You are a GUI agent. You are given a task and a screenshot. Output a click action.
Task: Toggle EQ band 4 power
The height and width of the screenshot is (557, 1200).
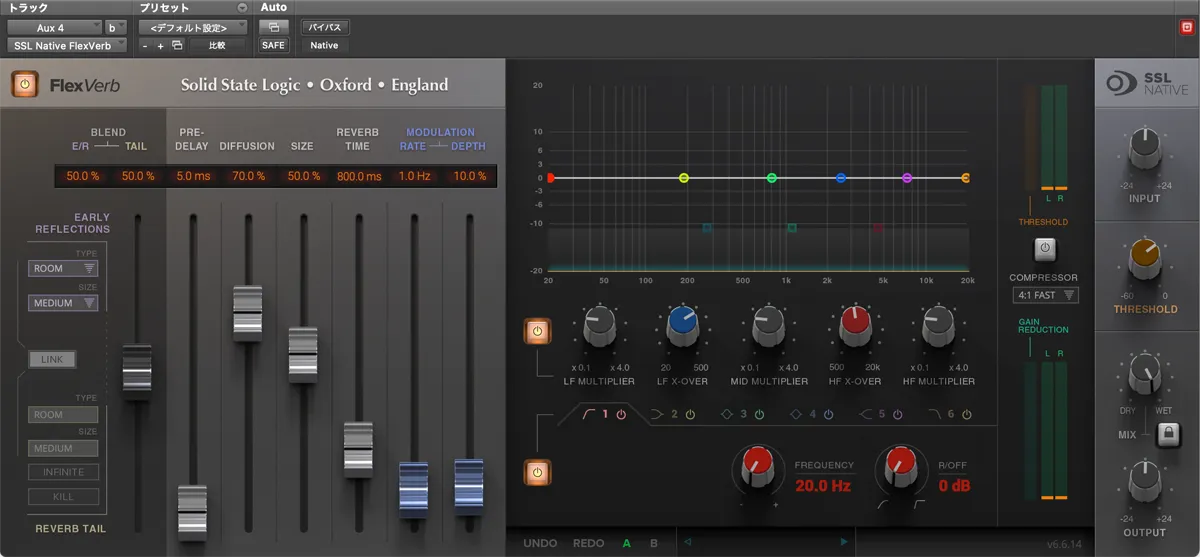pyautogui.click(x=828, y=414)
